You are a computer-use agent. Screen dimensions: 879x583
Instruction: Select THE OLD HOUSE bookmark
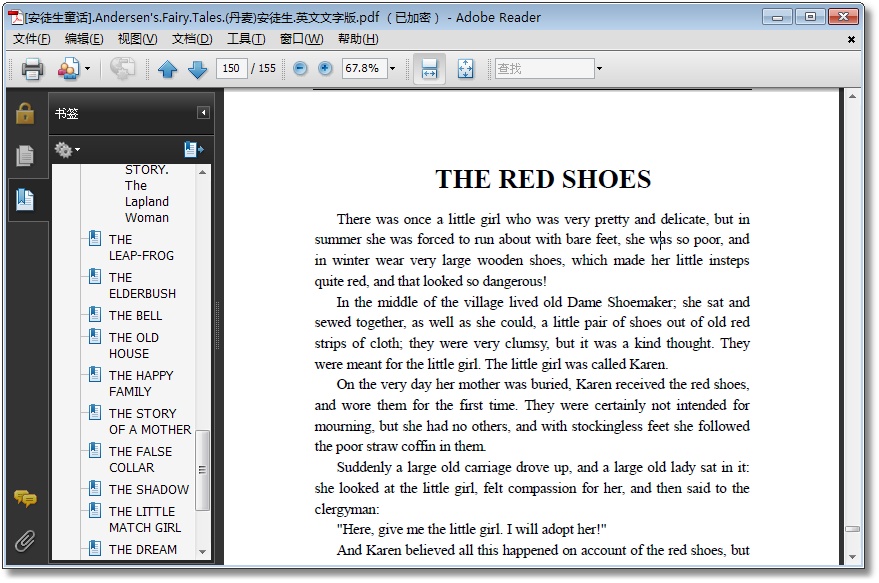pos(133,345)
